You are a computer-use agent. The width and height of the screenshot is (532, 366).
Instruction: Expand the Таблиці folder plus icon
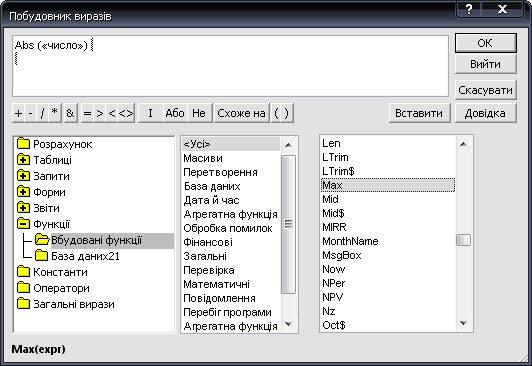tap(23, 160)
